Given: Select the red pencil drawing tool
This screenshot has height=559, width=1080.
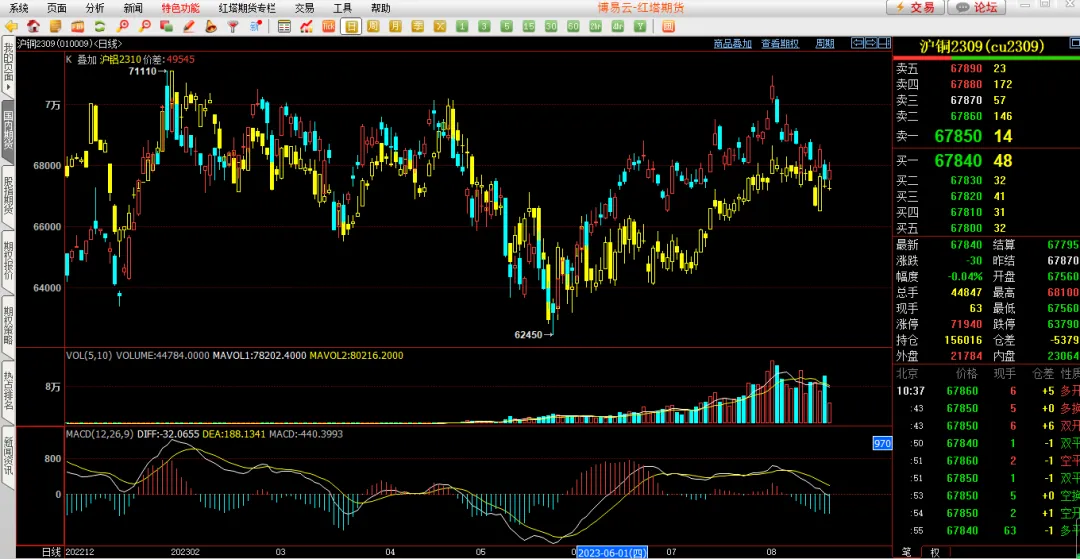Looking at the screenshot, I should [189, 27].
